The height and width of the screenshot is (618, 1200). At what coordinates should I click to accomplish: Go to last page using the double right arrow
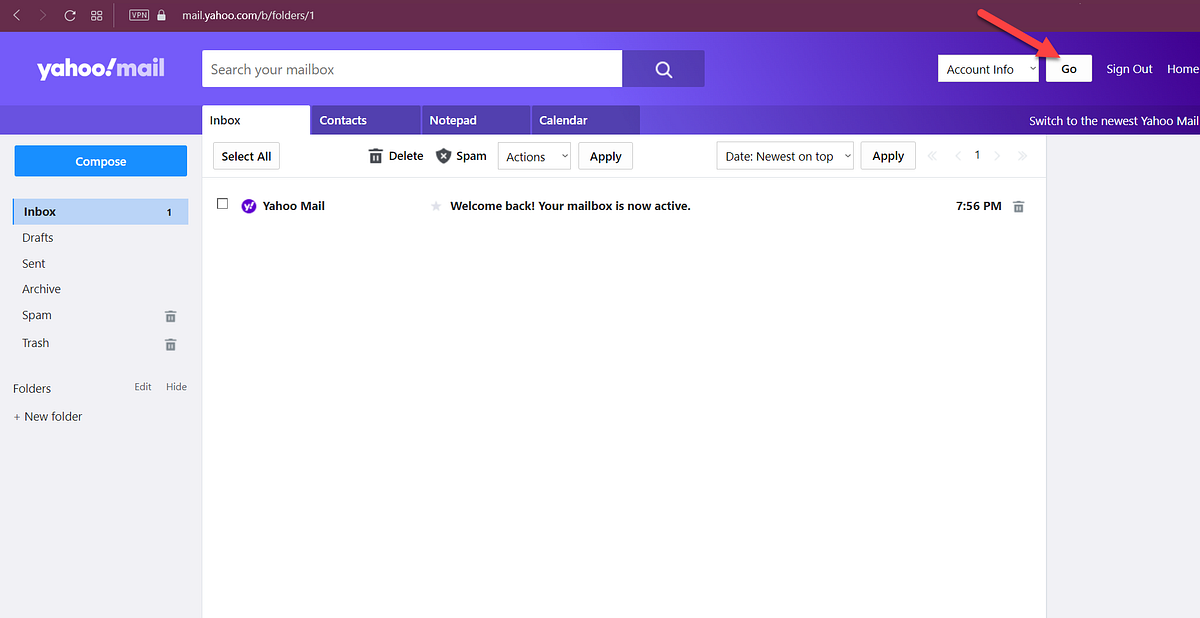click(x=1022, y=156)
